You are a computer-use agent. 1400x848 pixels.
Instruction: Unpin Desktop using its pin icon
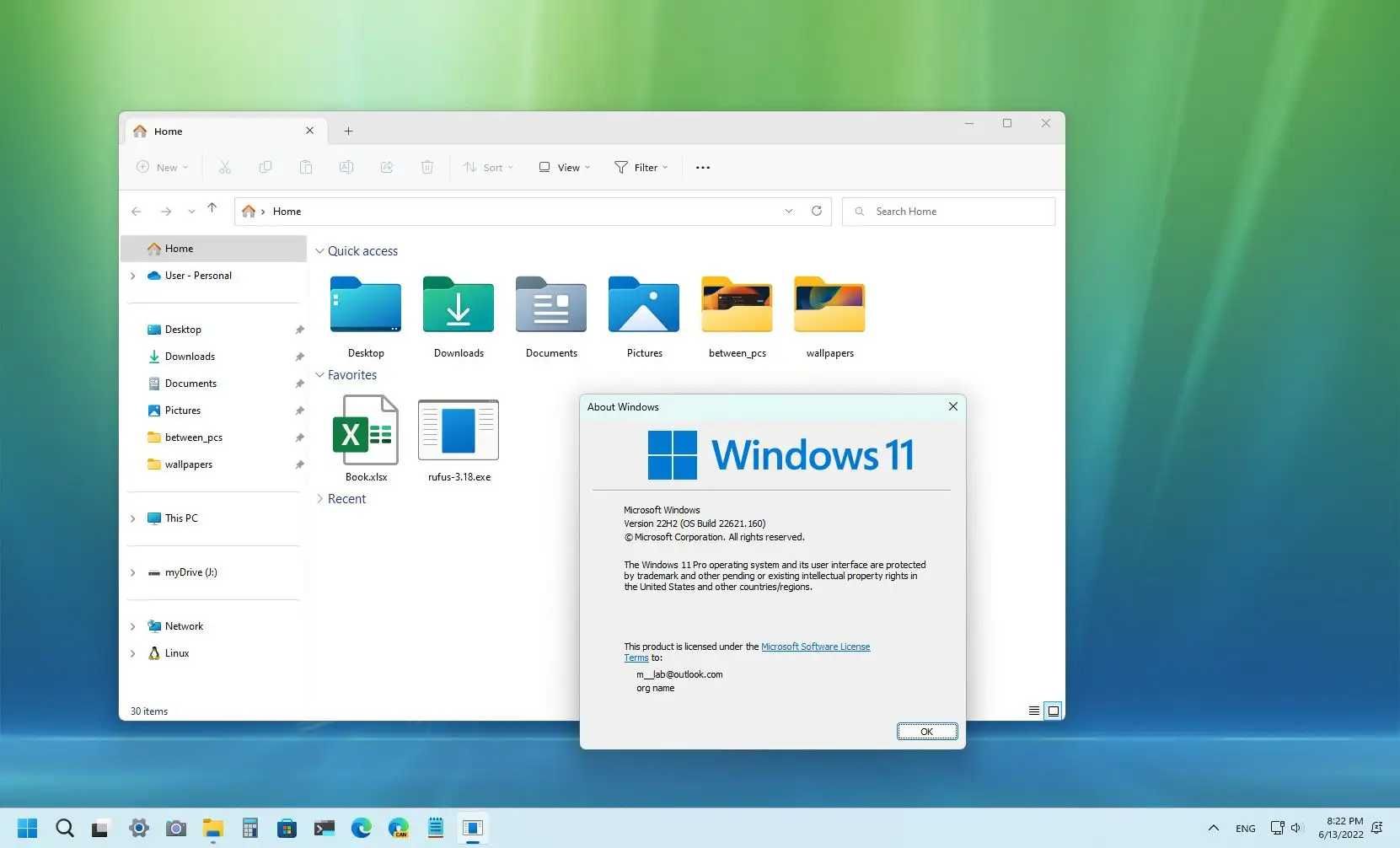pyautogui.click(x=299, y=330)
